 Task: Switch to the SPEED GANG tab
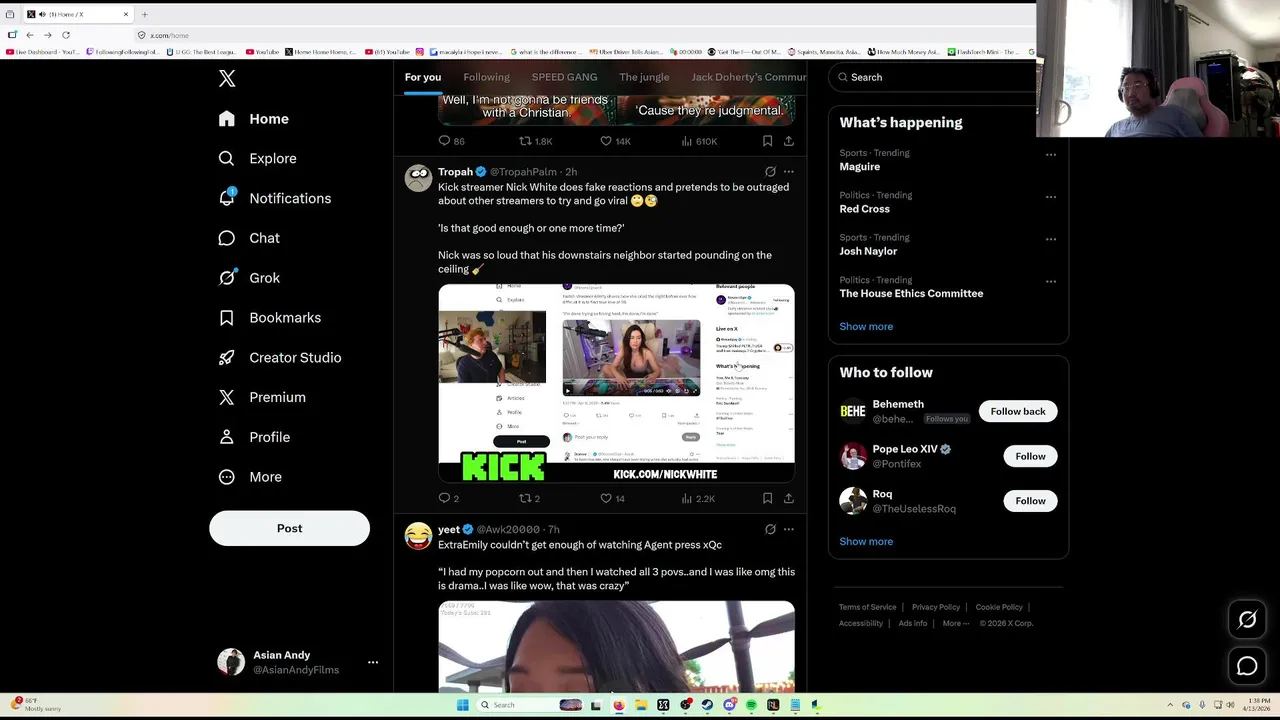pyautogui.click(x=564, y=77)
